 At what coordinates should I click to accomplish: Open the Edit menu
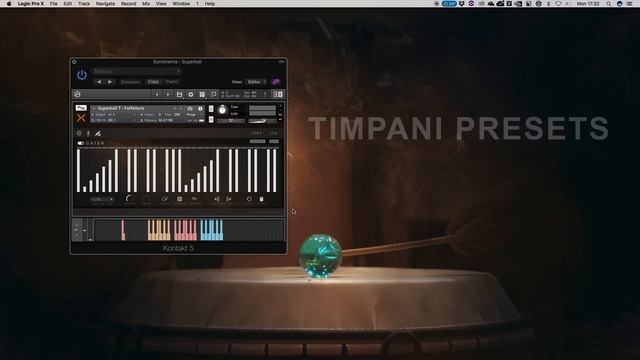68,4
